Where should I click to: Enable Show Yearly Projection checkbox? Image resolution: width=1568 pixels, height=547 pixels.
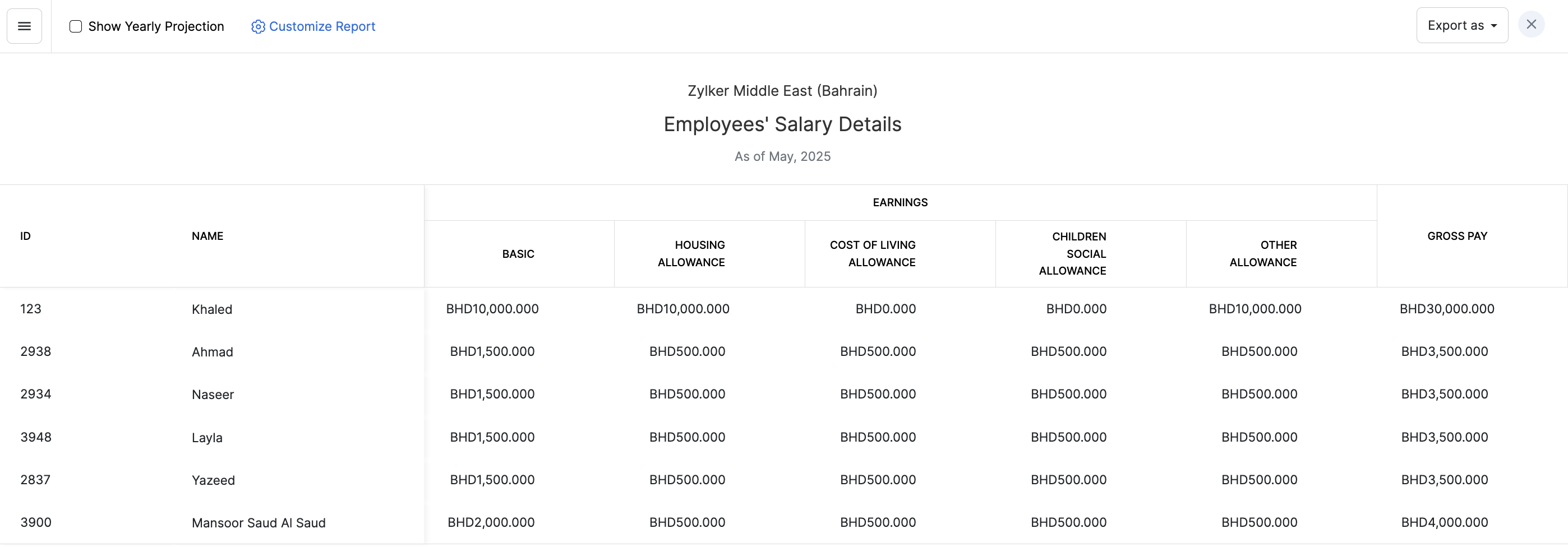(76, 26)
